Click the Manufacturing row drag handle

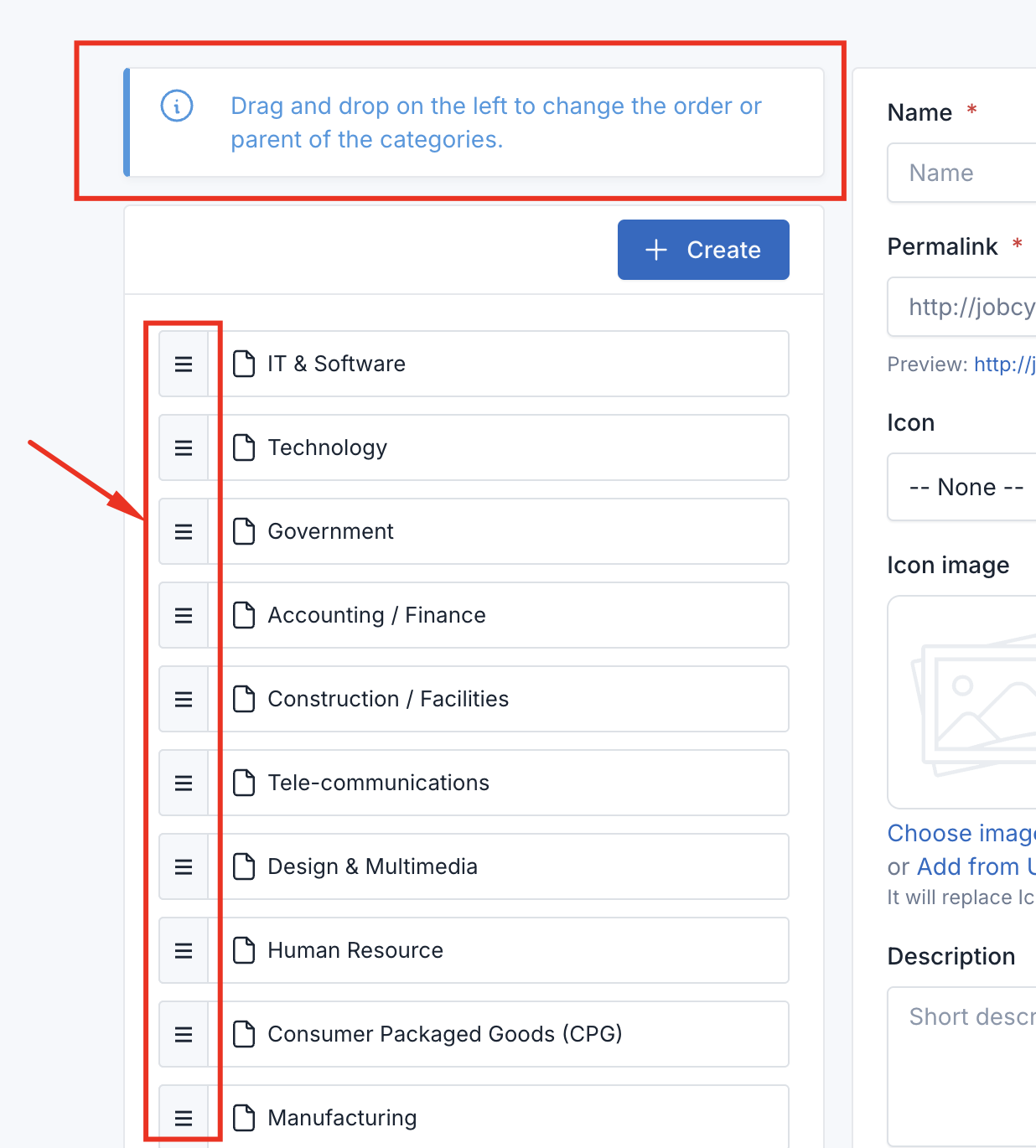(184, 1117)
